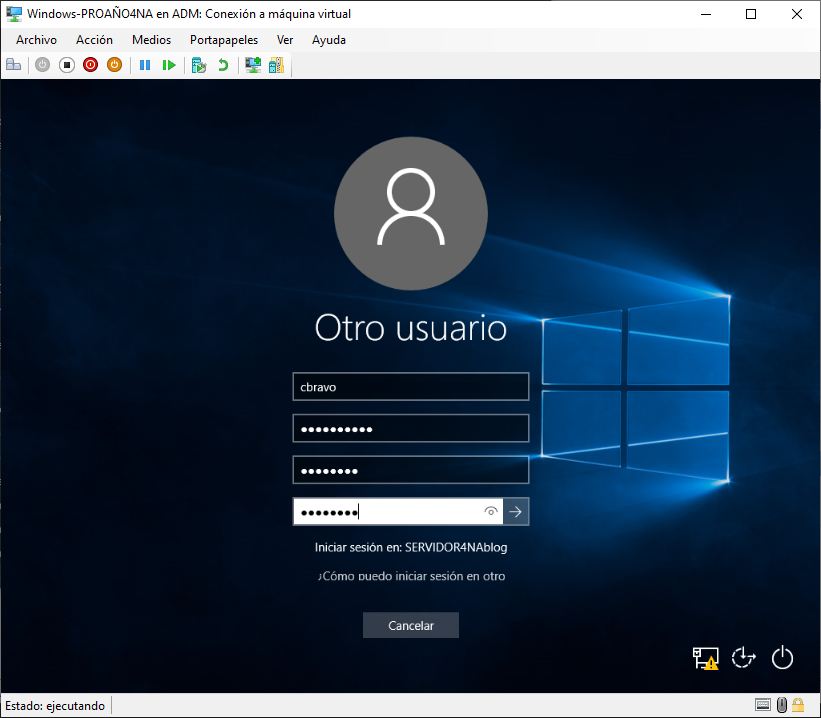
Task: Toggle enhanced session mode in the toolbar
Action: 252,64
